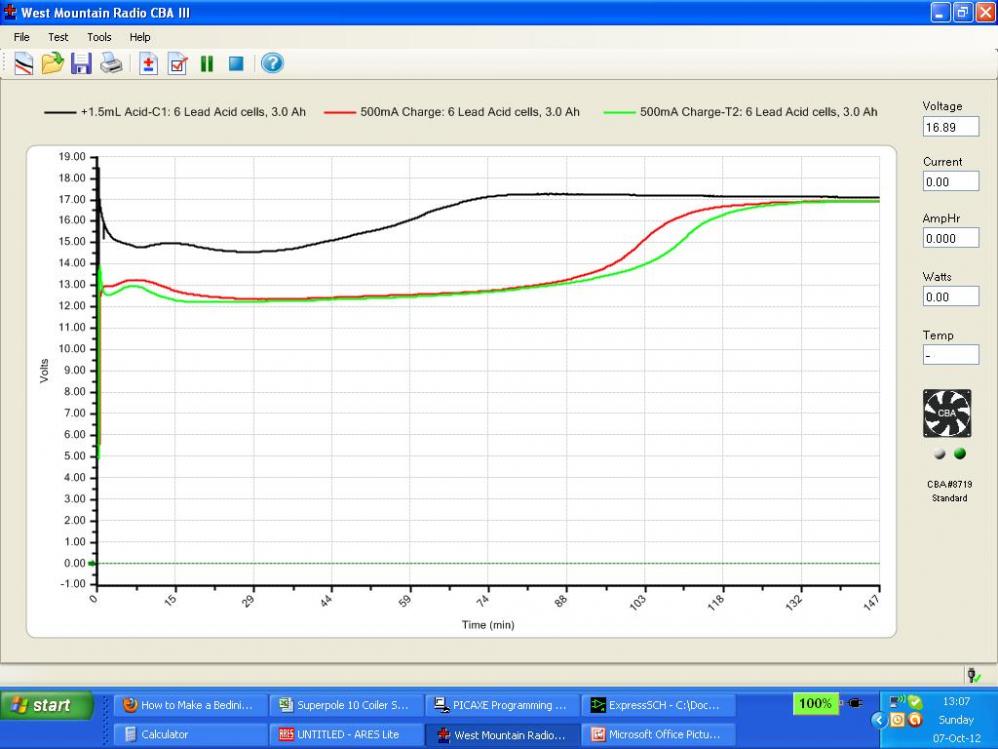Click the green status indicator light
This screenshot has width=998, height=749.
pyautogui.click(x=960, y=453)
